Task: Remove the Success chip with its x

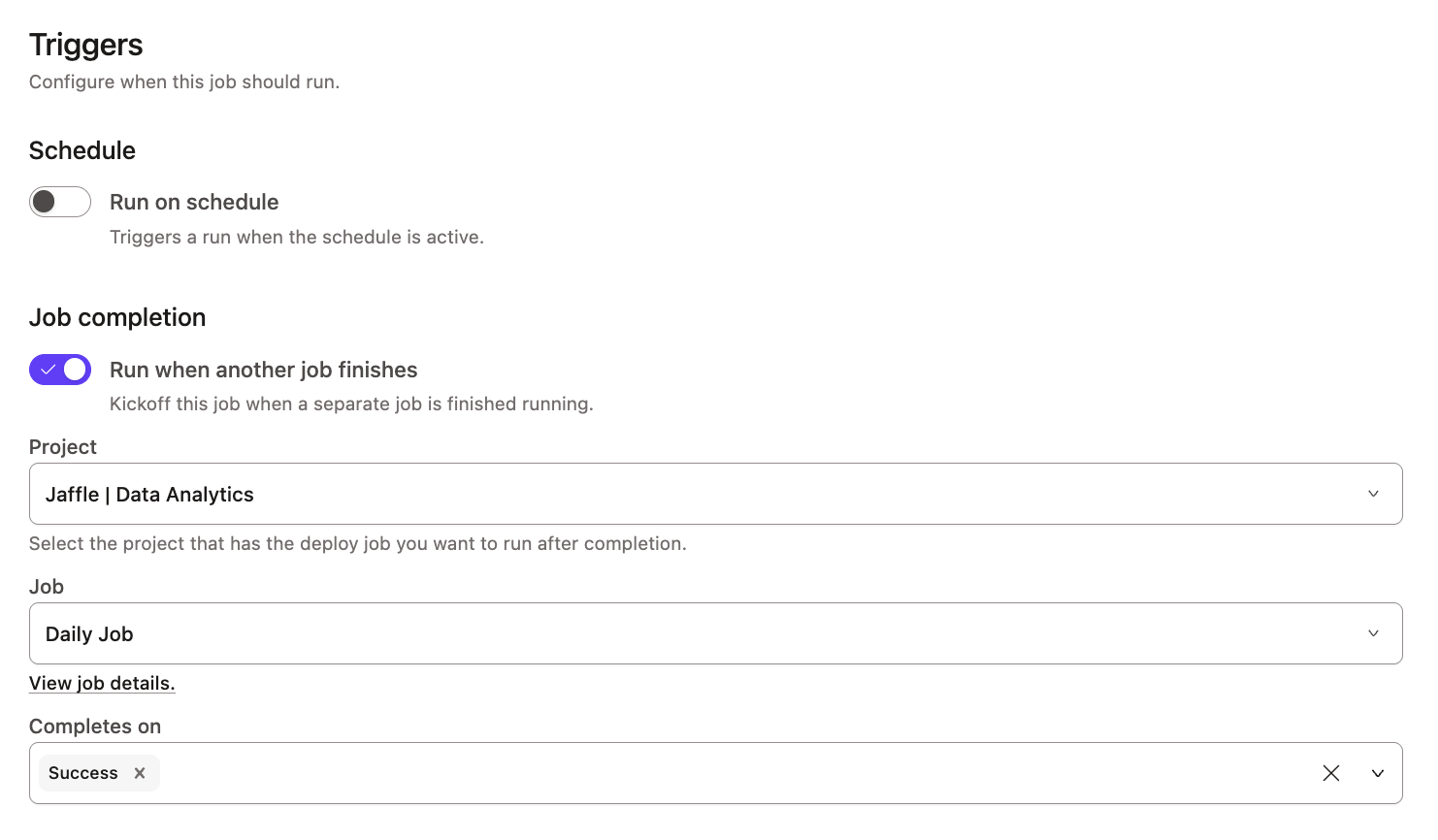Action: point(140,773)
